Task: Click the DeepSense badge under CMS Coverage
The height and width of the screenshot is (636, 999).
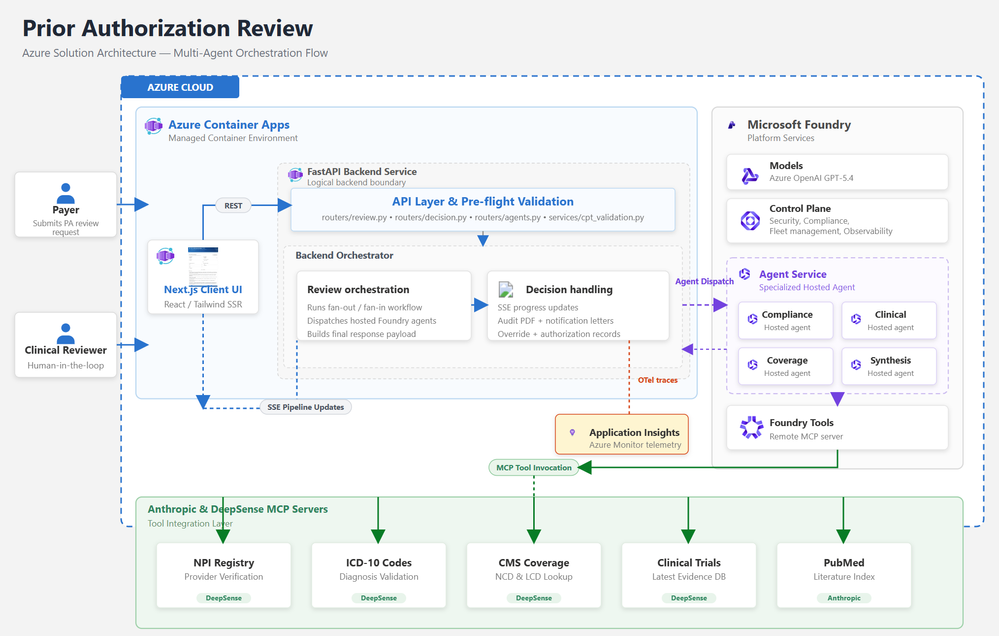Action: 534,598
